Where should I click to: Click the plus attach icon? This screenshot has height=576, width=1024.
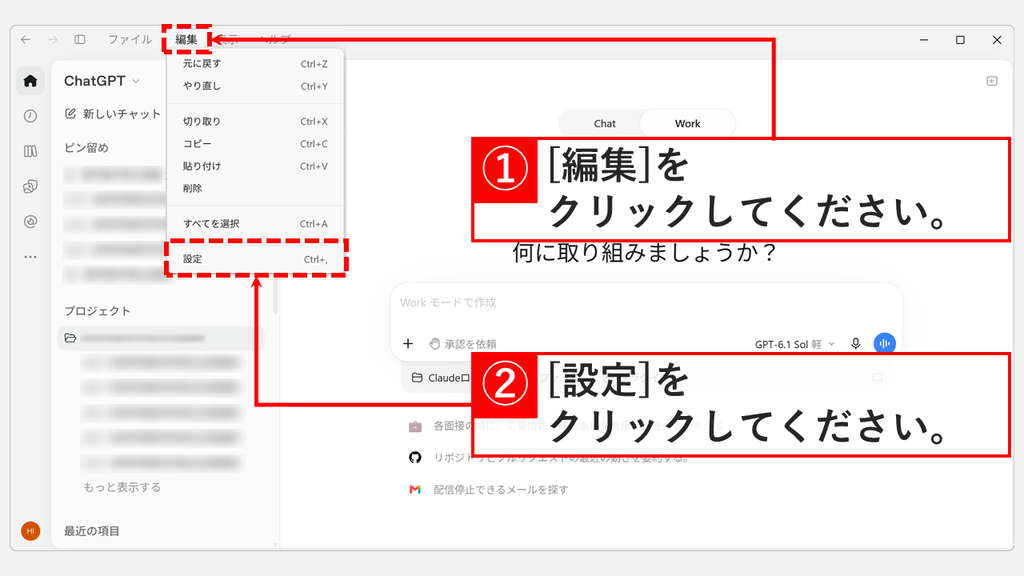(x=408, y=344)
